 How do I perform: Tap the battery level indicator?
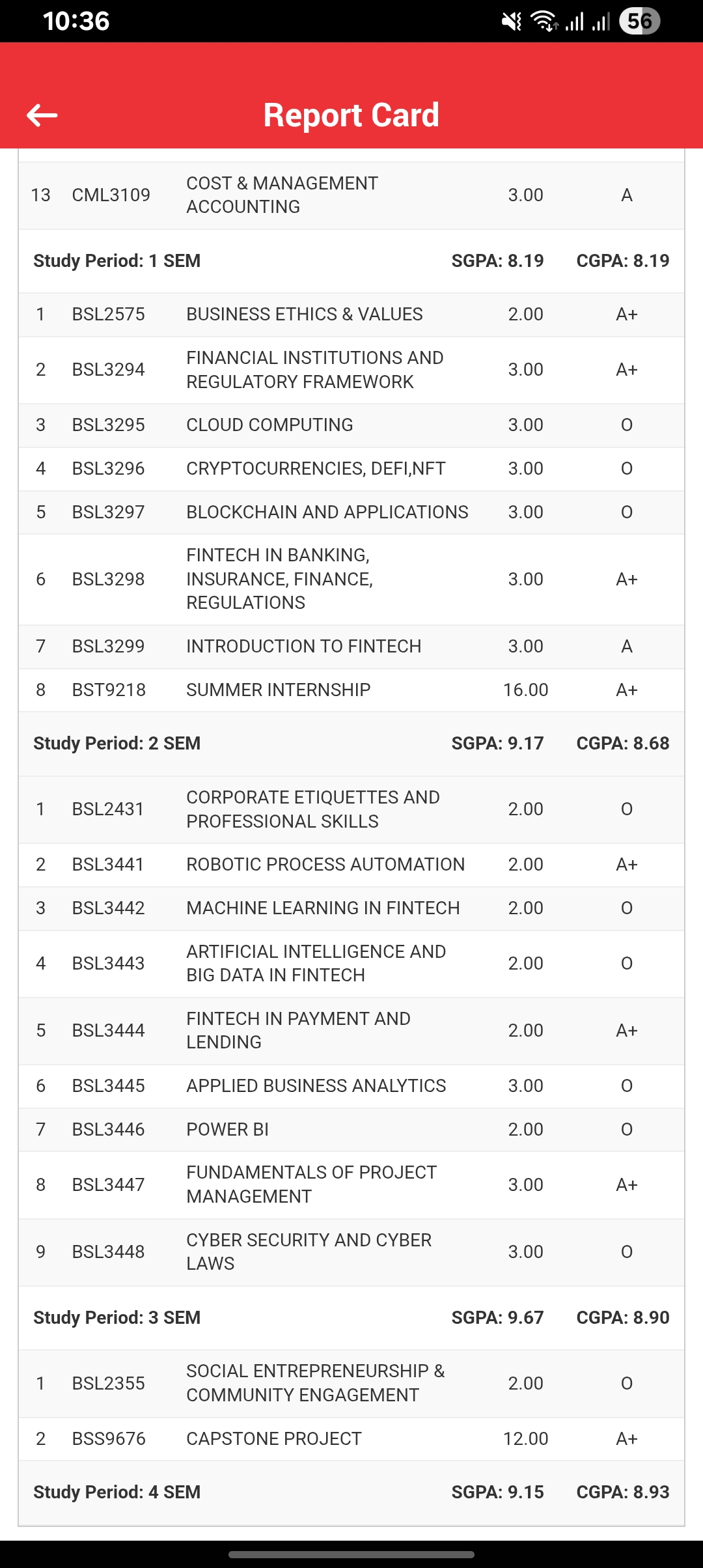point(639,21)
